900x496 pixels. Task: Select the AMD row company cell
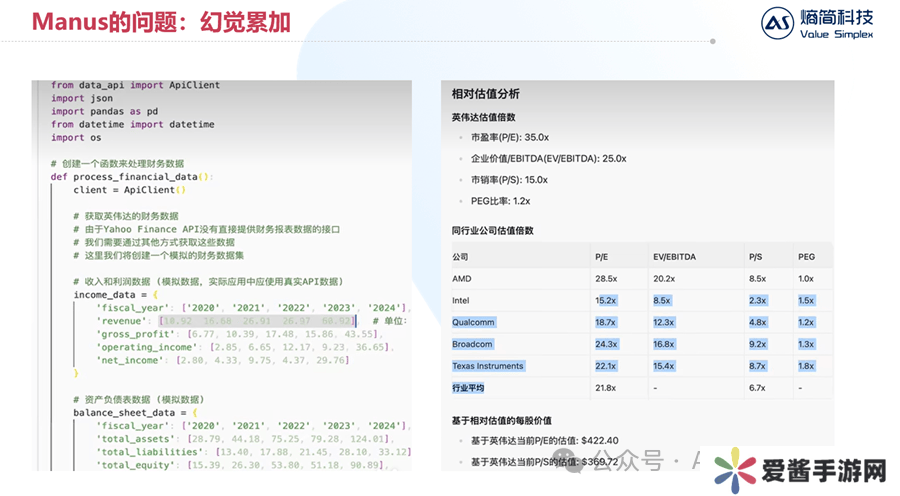(461, 279)
